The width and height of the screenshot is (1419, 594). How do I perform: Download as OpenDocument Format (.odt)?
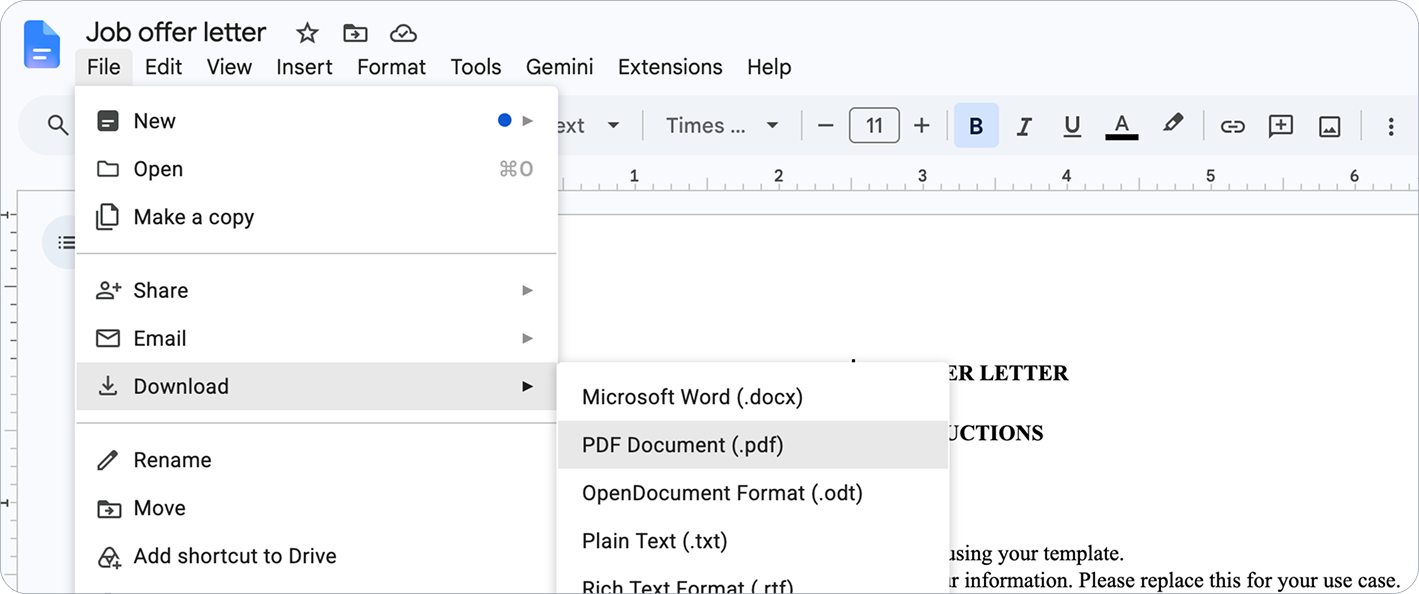click(x=752, y=493)
